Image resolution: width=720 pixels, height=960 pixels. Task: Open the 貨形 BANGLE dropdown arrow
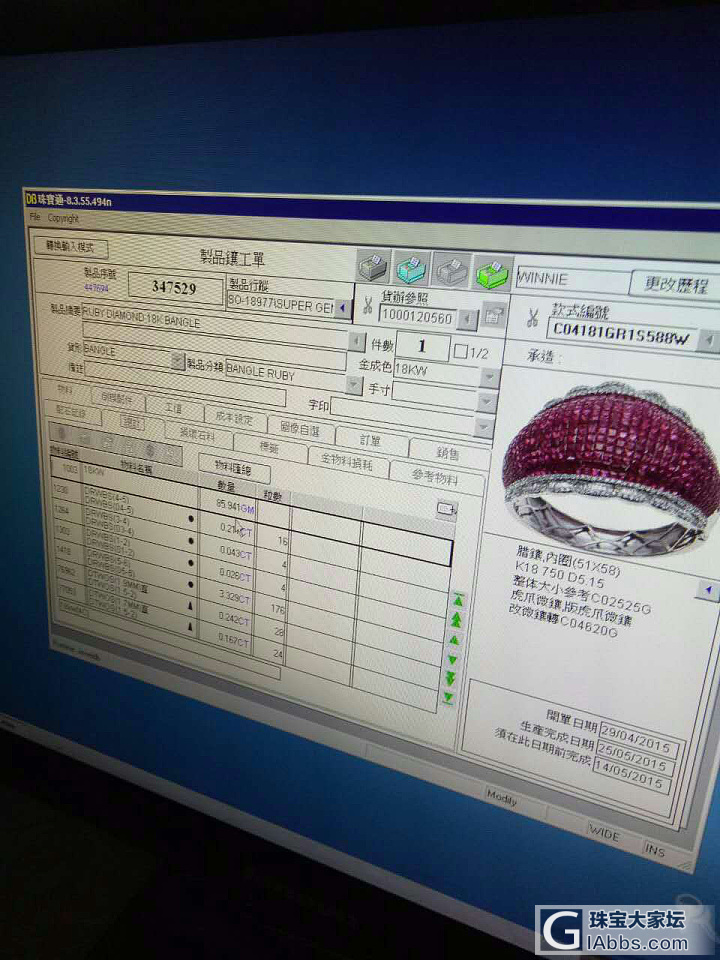(x=177, y=361)
